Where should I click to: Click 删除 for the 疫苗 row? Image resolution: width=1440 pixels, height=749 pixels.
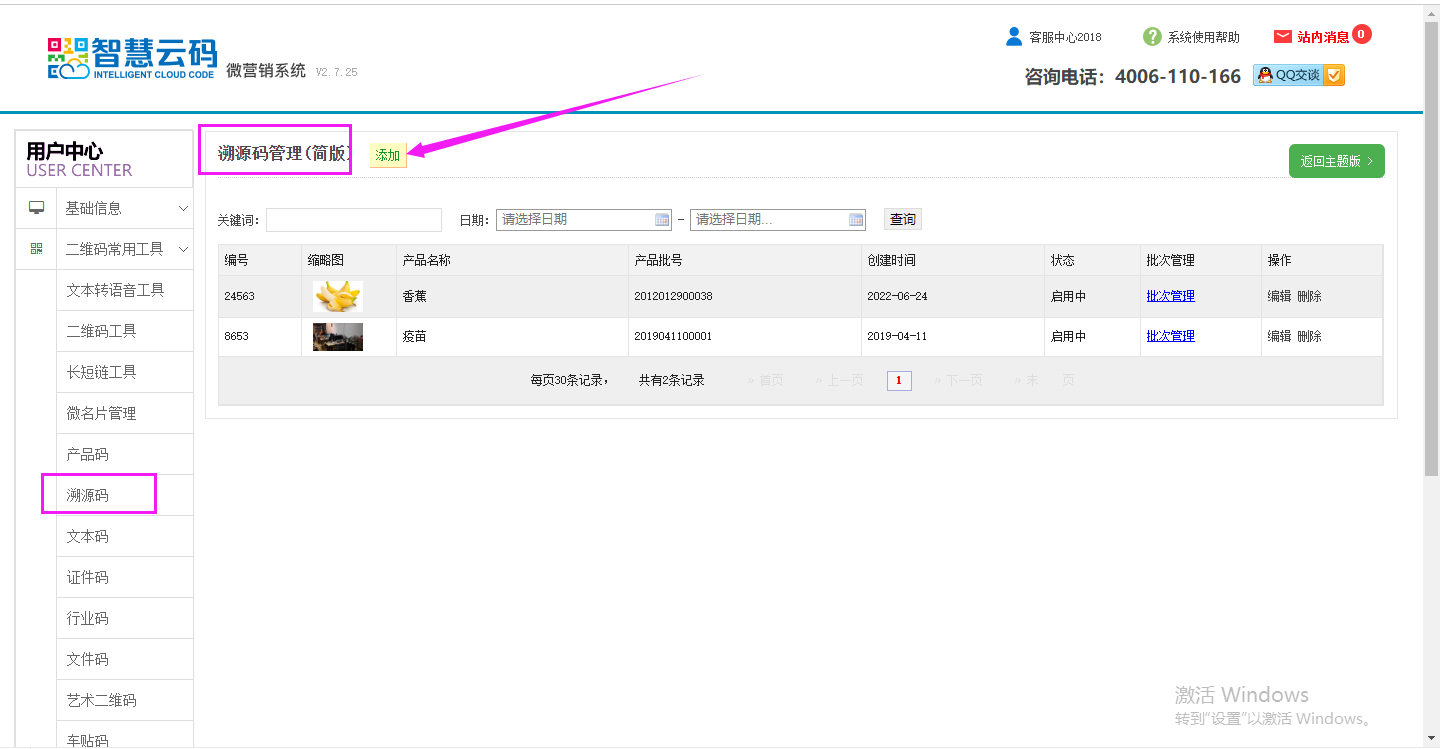click(x=1309, y=336)
